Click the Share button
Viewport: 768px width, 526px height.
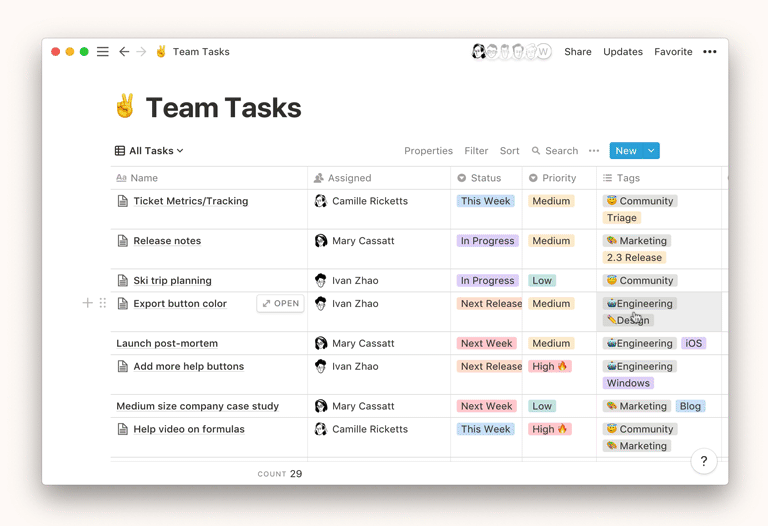coord(577,52)
